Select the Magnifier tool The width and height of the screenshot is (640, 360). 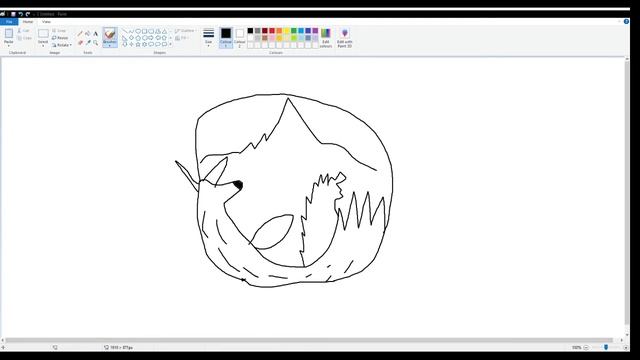click(96, 42)
